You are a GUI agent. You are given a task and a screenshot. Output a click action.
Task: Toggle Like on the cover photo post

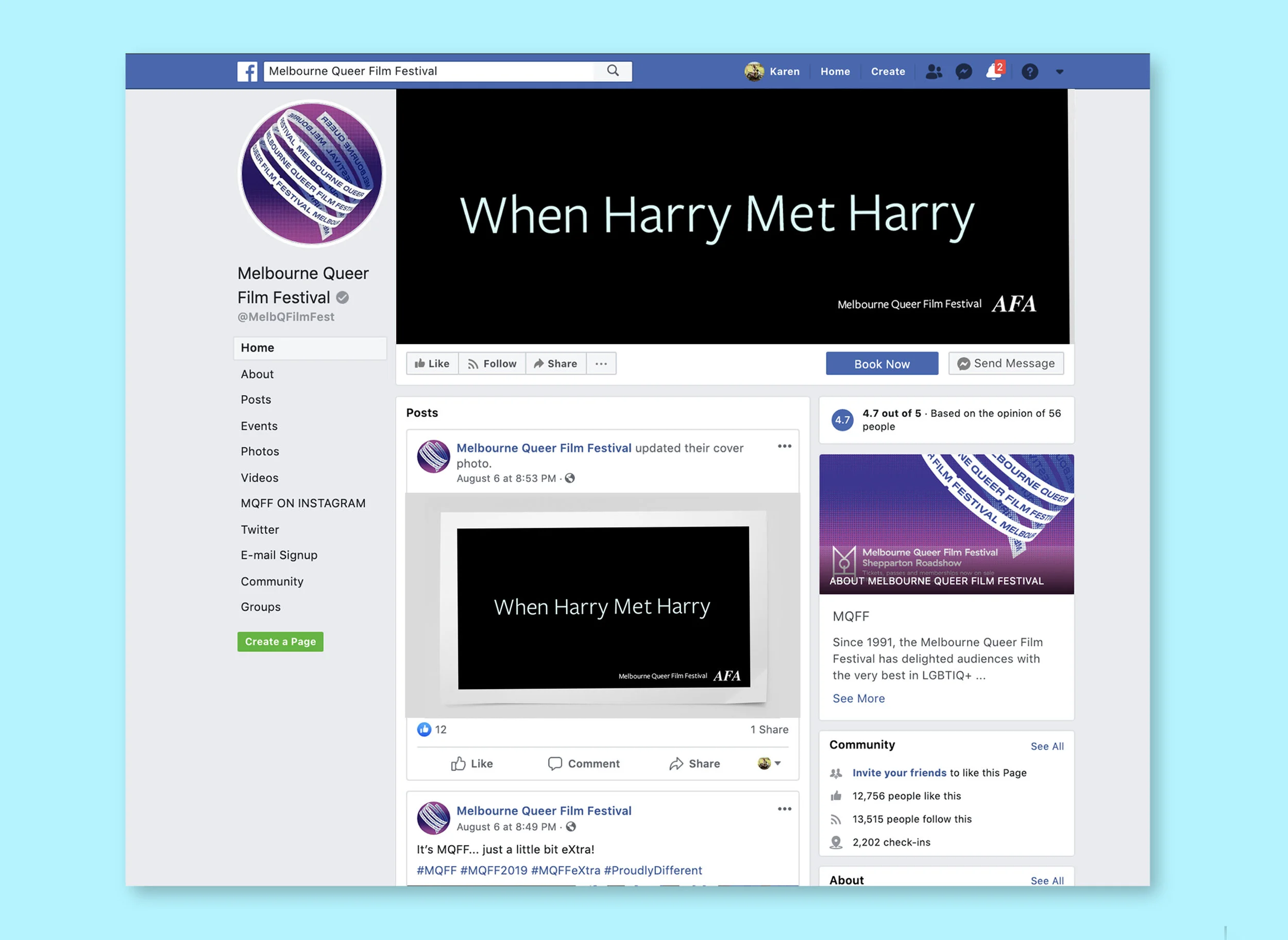pos(471,764)
